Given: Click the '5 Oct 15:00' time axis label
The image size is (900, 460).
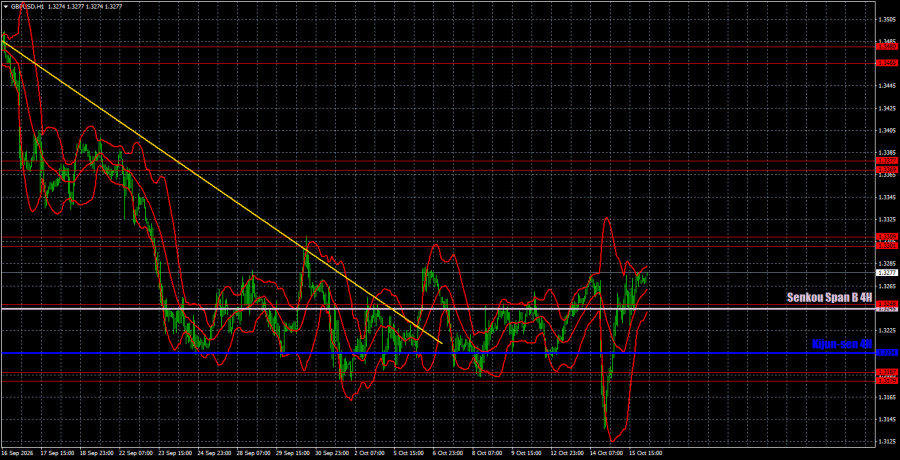Looking at the screenshot, I should [x=408, y=453].
